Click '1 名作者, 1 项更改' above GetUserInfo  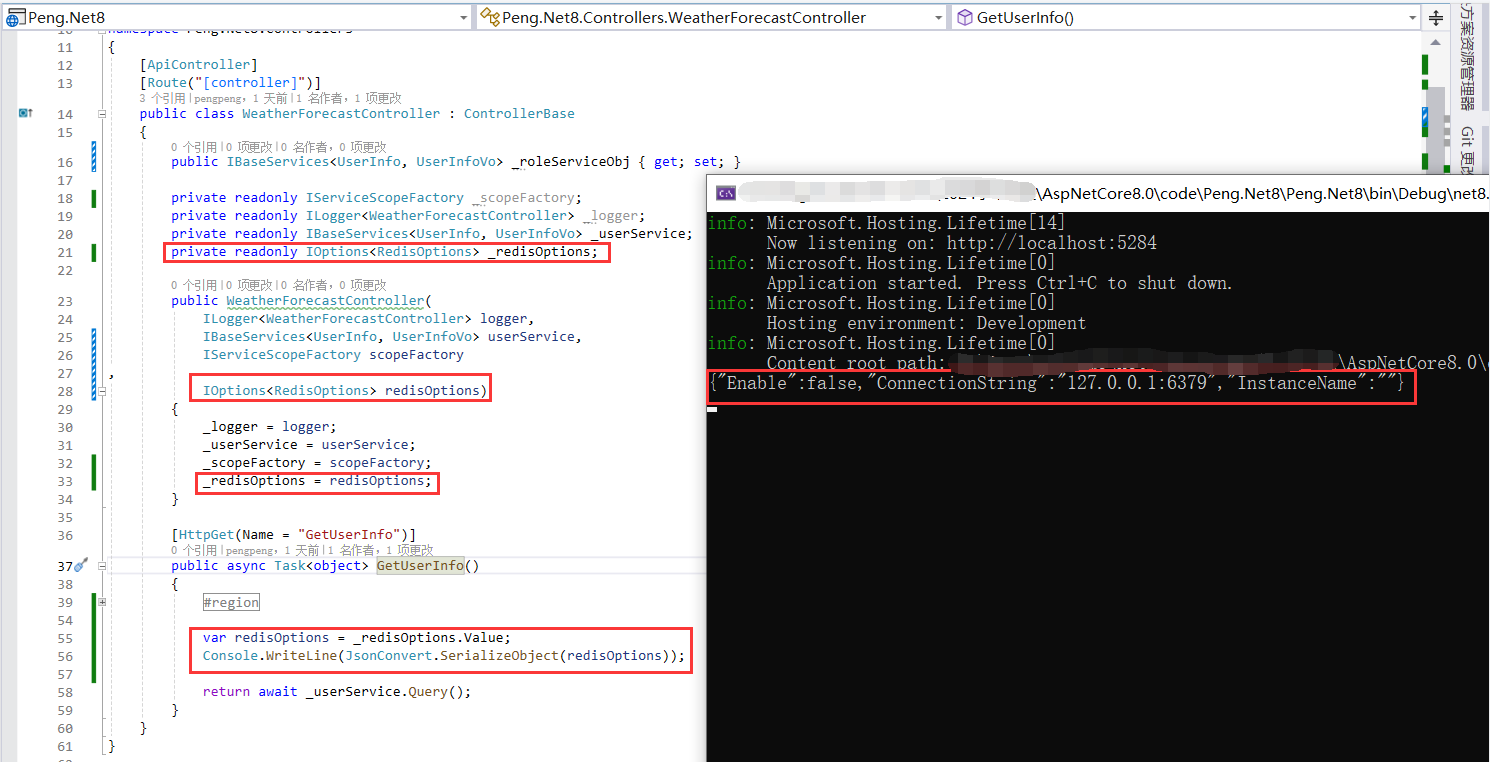[380, 550]
